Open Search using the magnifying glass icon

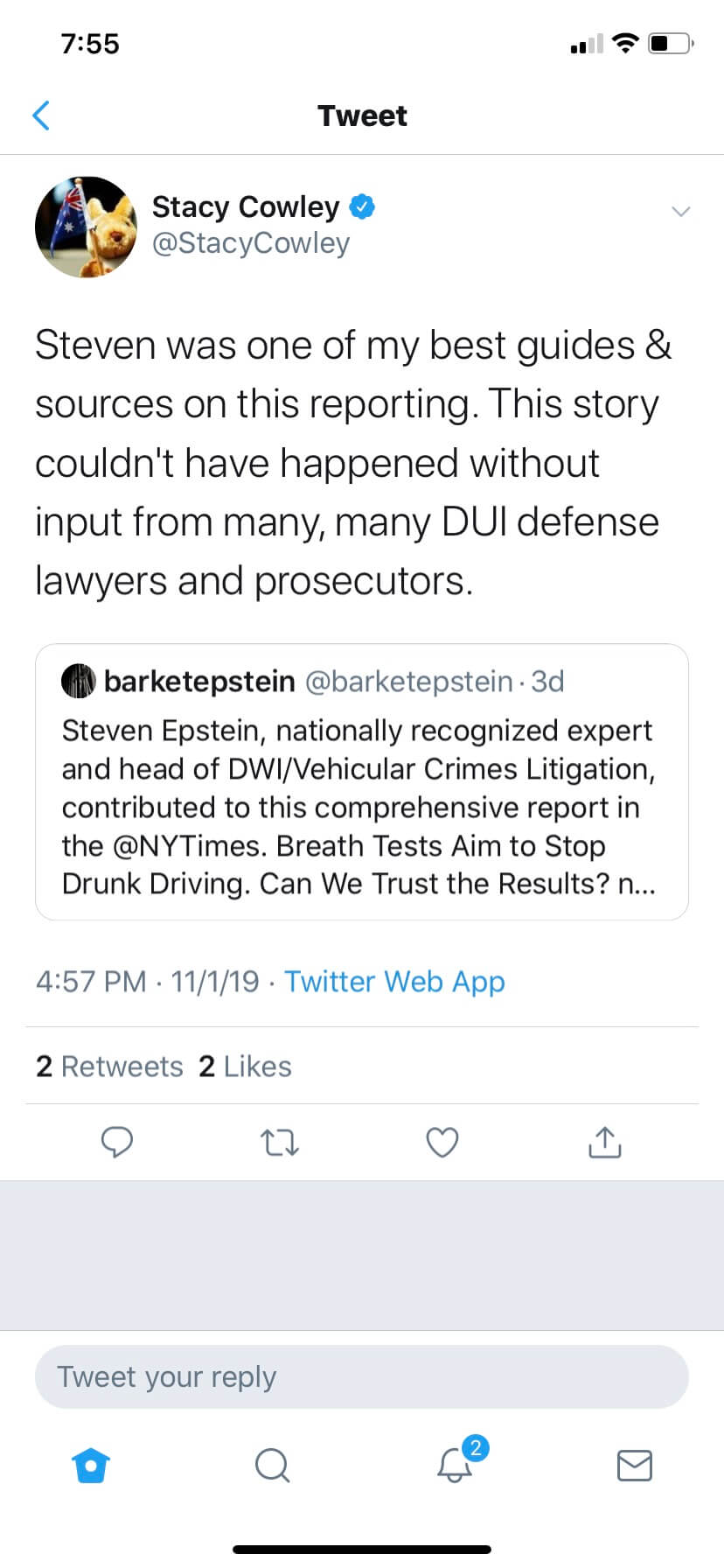tap(272, 1466)
